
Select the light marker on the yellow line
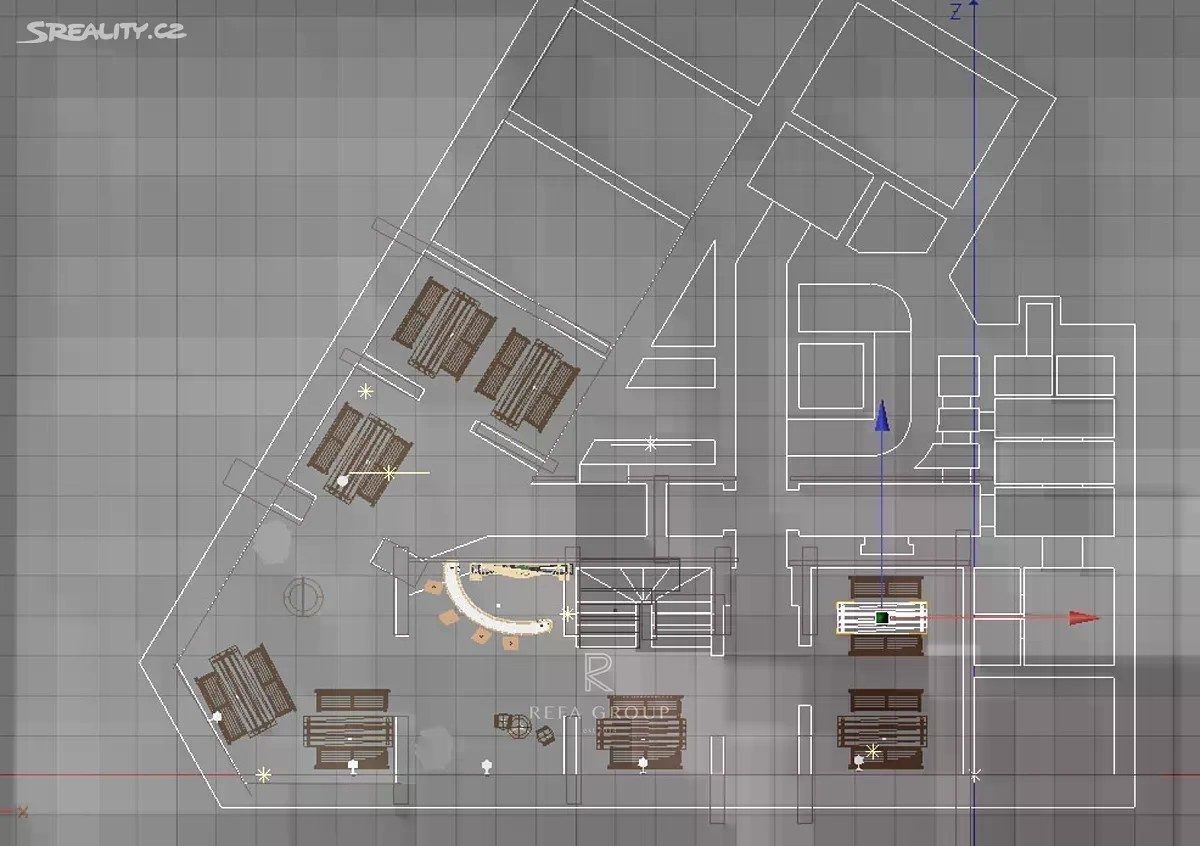(x=388, y=473)
